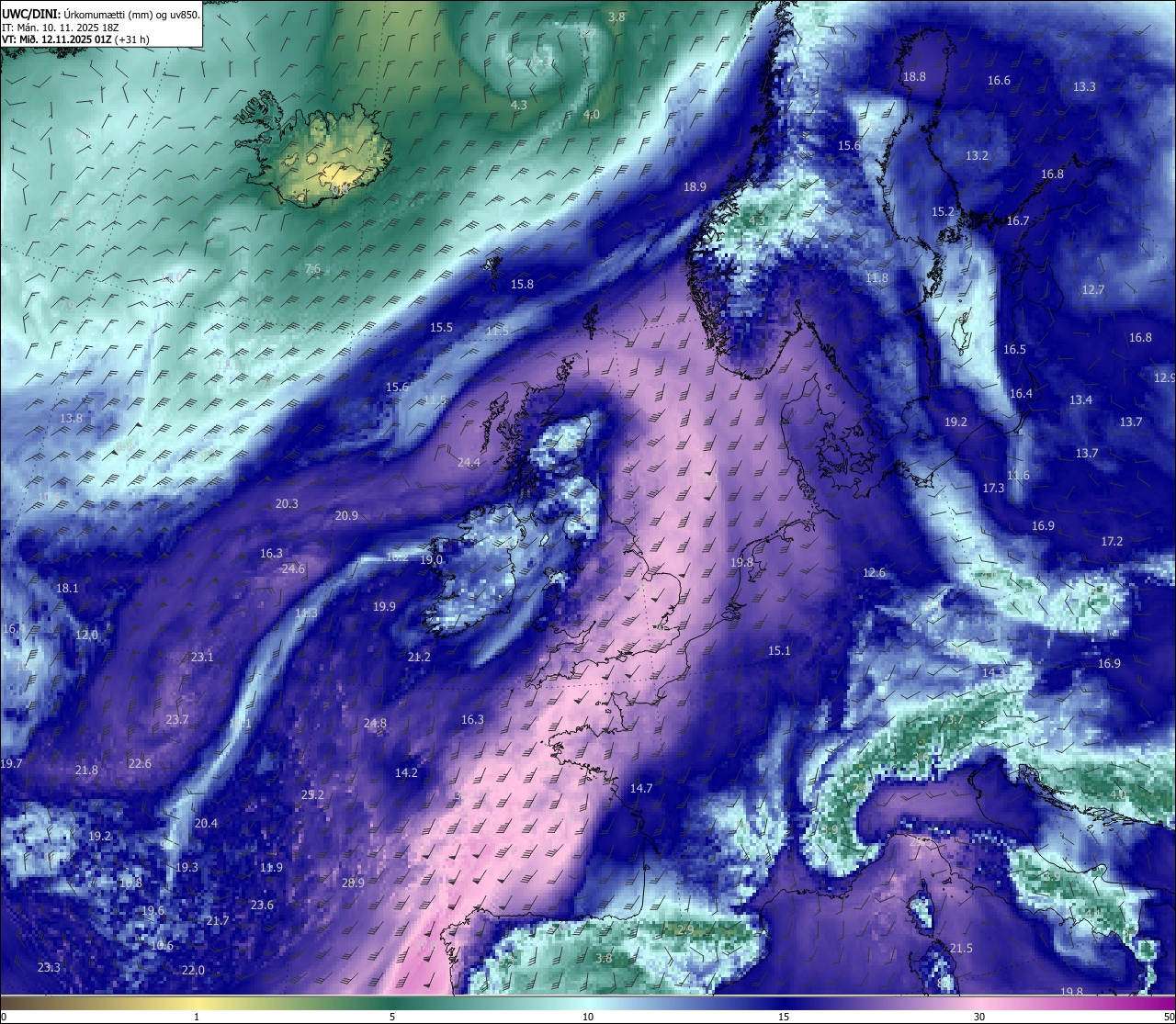This screenshot has height=1024, width=1176.
Task: Click the value label 15.1 over central Europe
Action: pyautogui.click(x=779, y=651)
